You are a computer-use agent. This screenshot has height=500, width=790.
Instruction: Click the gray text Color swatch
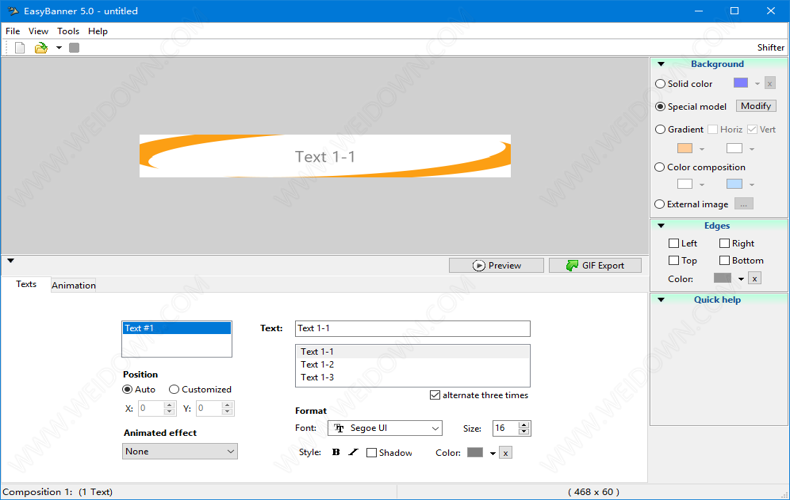[x=475, y=453]
